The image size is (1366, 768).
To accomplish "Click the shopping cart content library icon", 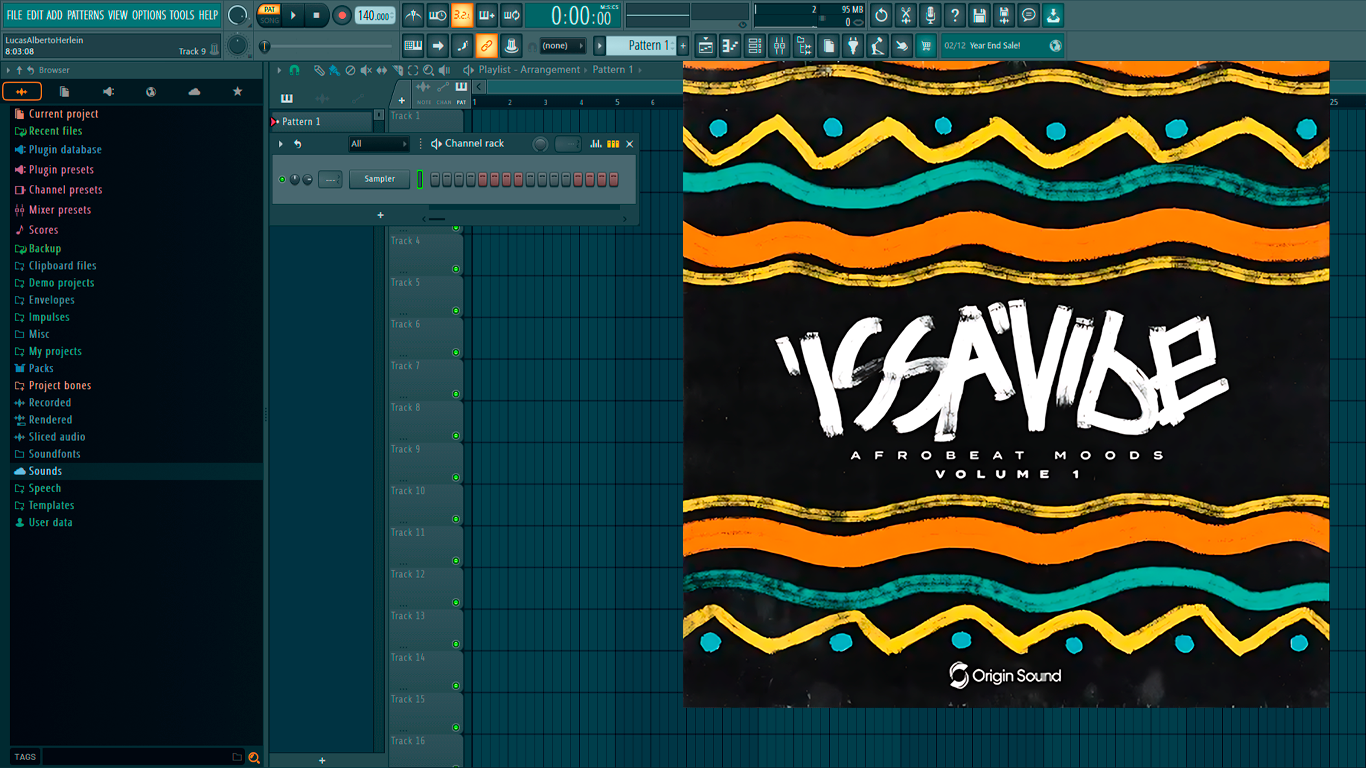I will pos(926,45).
